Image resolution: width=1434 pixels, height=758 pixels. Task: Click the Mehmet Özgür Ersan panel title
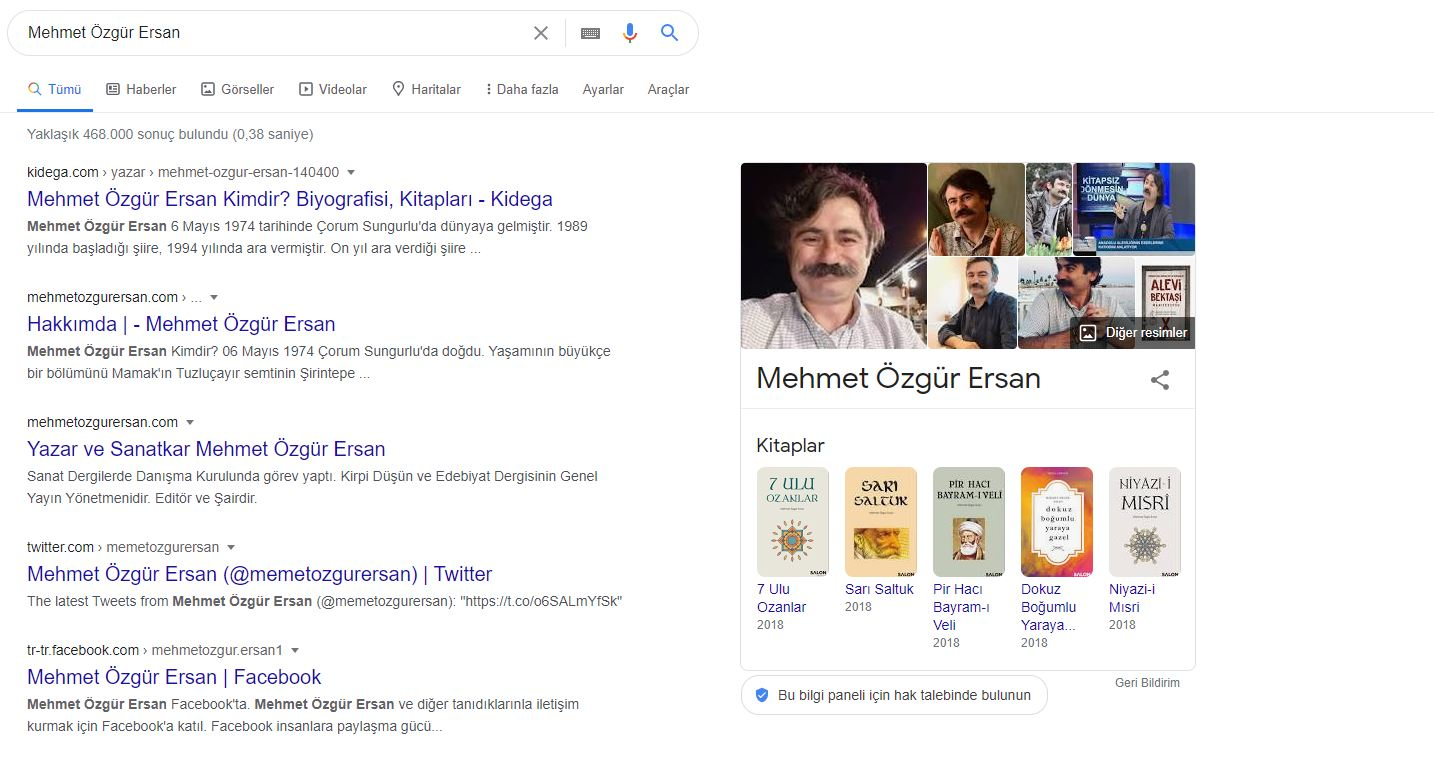click(x=899, y=378)
